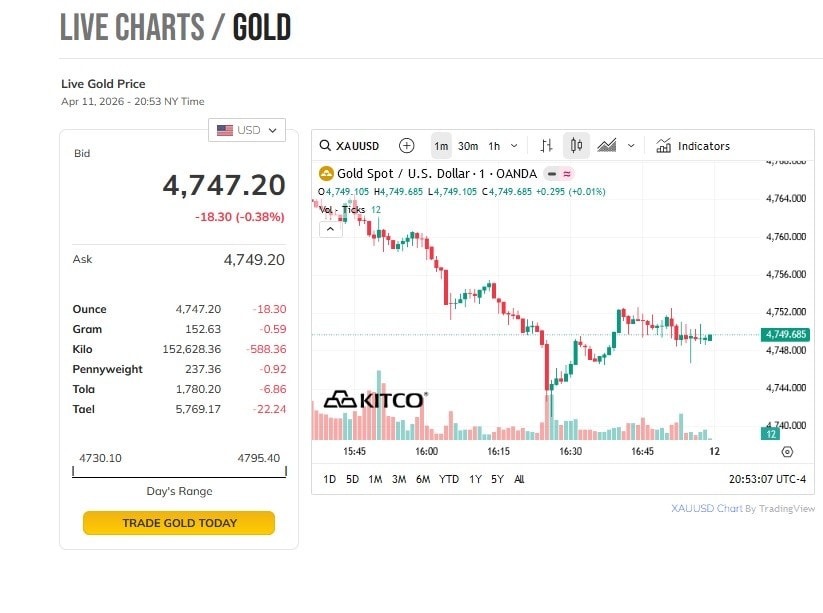Click the 20:53:07 UTC-4 timezone selector
823x613 pixels.
click(x=767, y=479)
